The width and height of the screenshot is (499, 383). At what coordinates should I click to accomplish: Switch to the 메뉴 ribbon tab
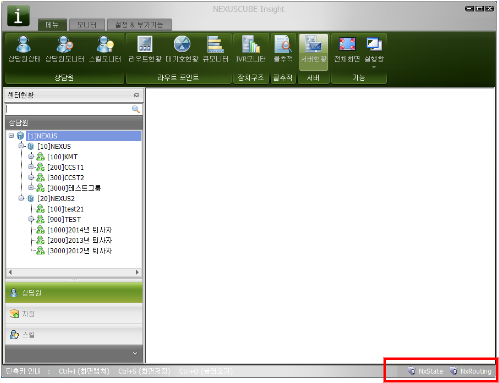(x=52, y=25)
